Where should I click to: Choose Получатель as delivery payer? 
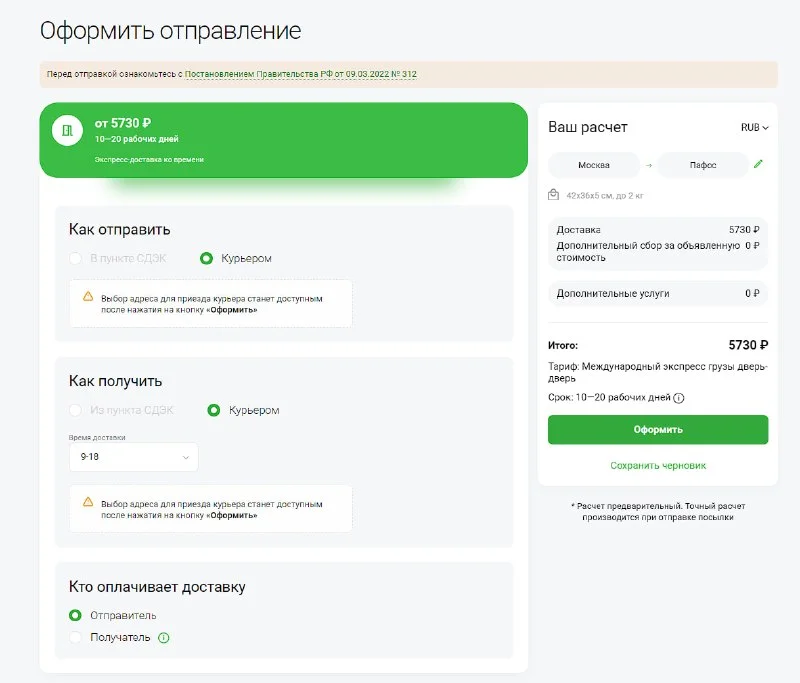coord(75,637)
